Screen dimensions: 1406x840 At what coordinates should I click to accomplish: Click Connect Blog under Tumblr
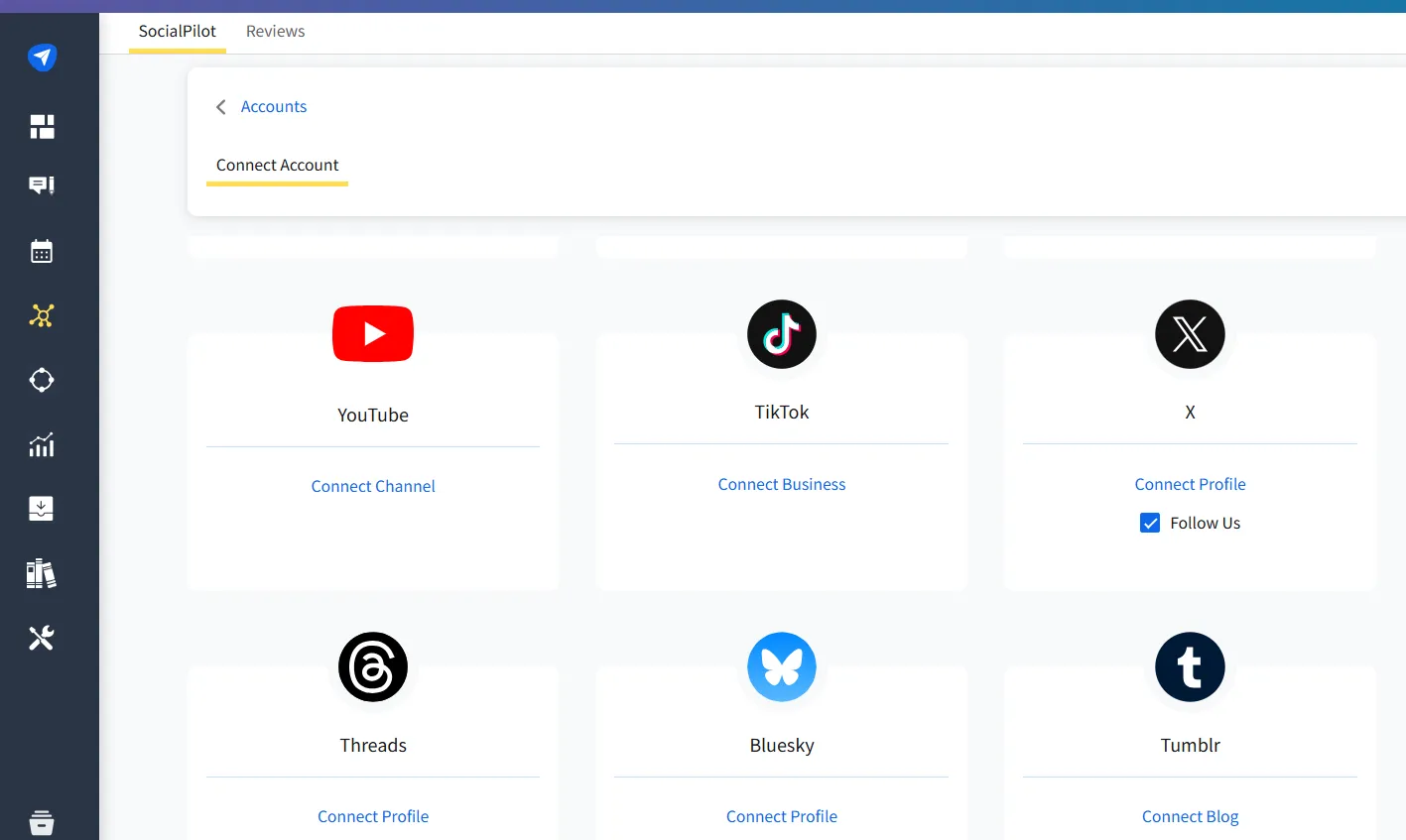(1190, 816)
